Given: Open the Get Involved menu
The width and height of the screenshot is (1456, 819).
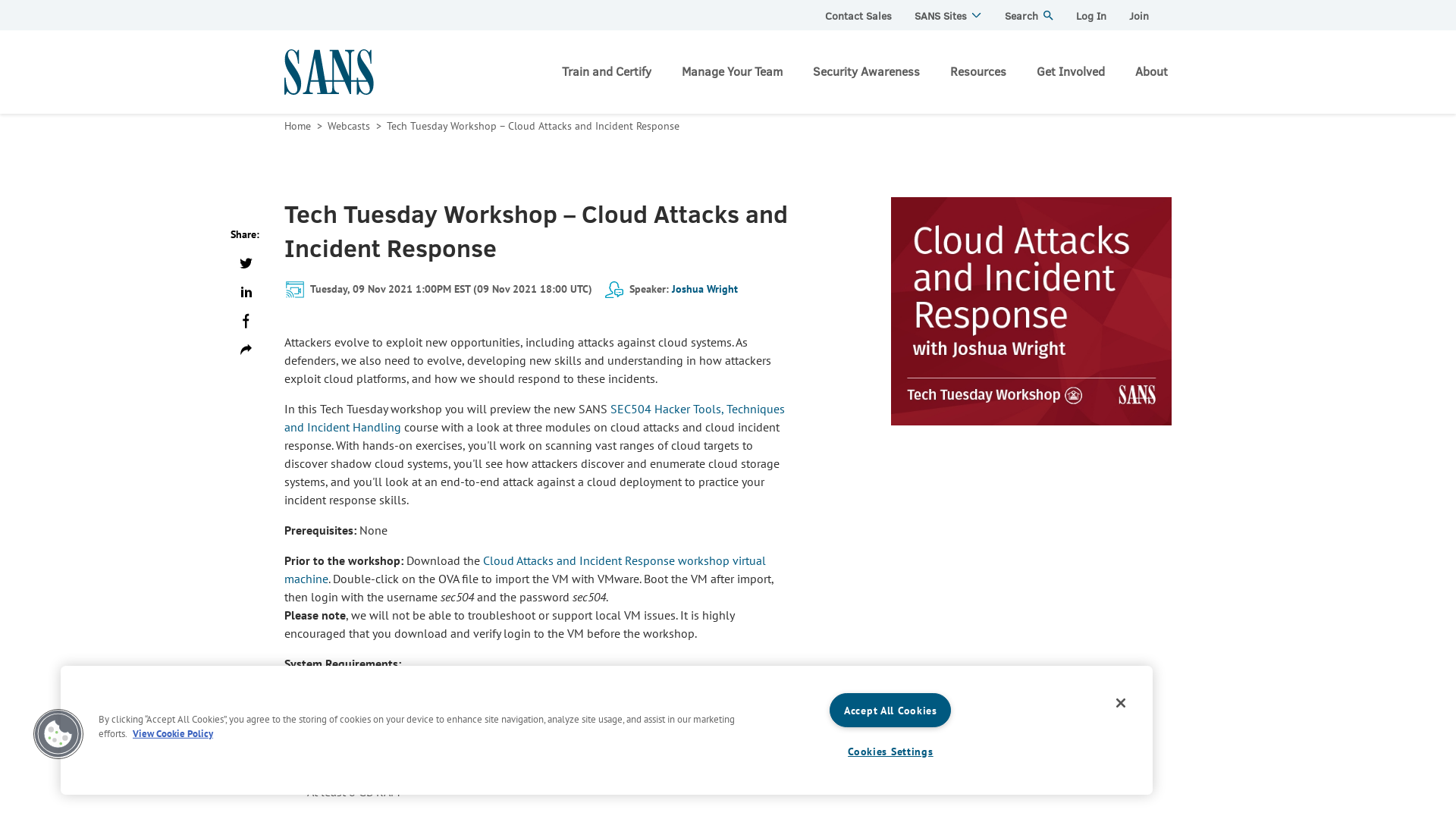Looking at the screenshot, I should click(x=1071, y=71).
